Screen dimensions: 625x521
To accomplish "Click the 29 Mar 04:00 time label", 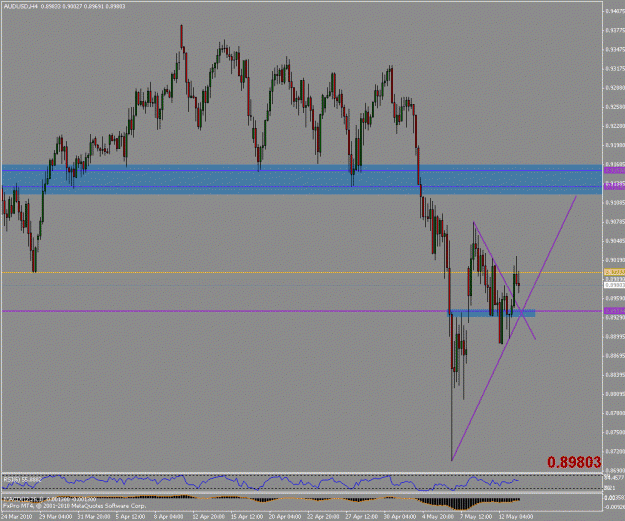I will [56, 517].
